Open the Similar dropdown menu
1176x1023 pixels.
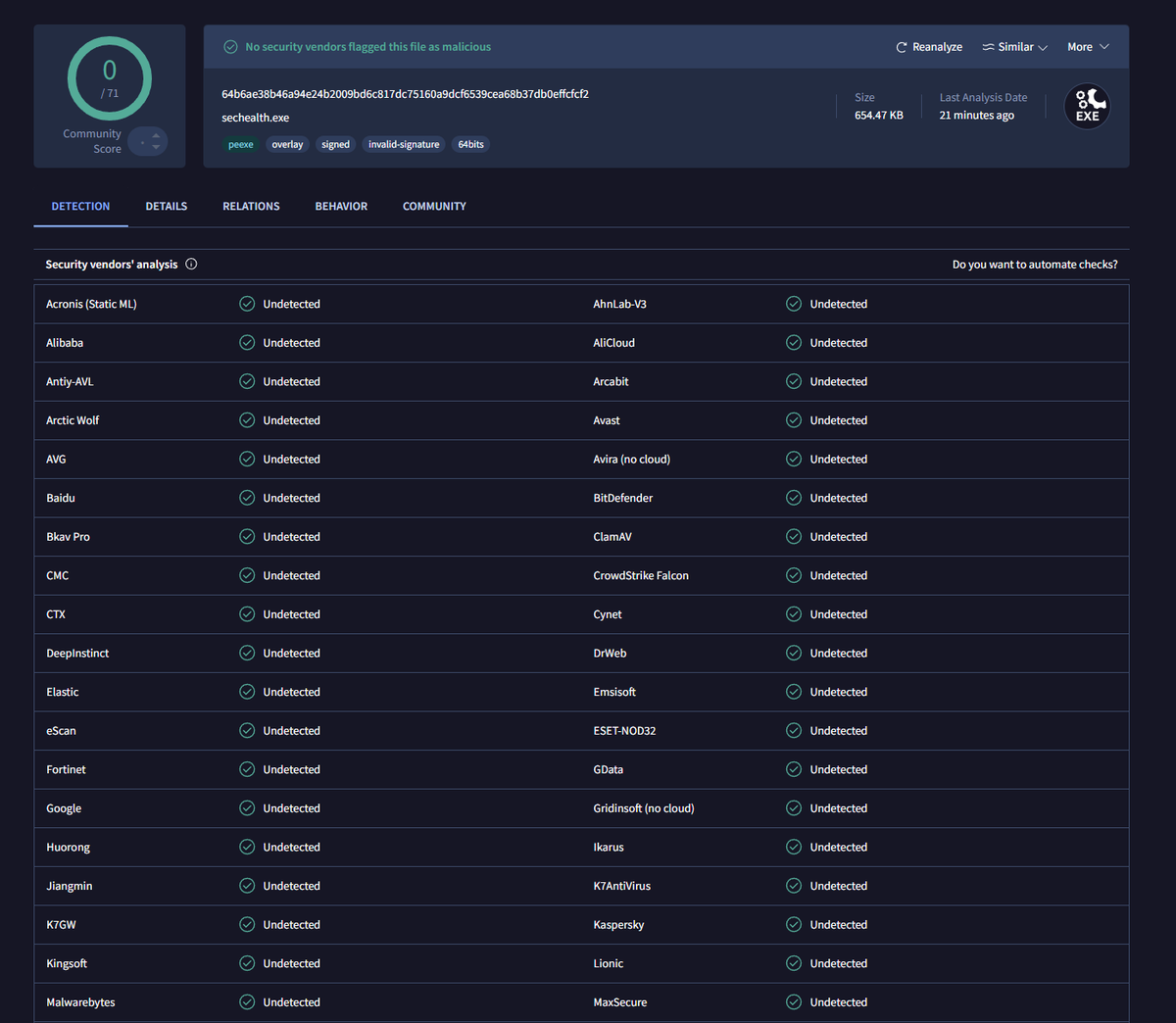click(1014, 47)
